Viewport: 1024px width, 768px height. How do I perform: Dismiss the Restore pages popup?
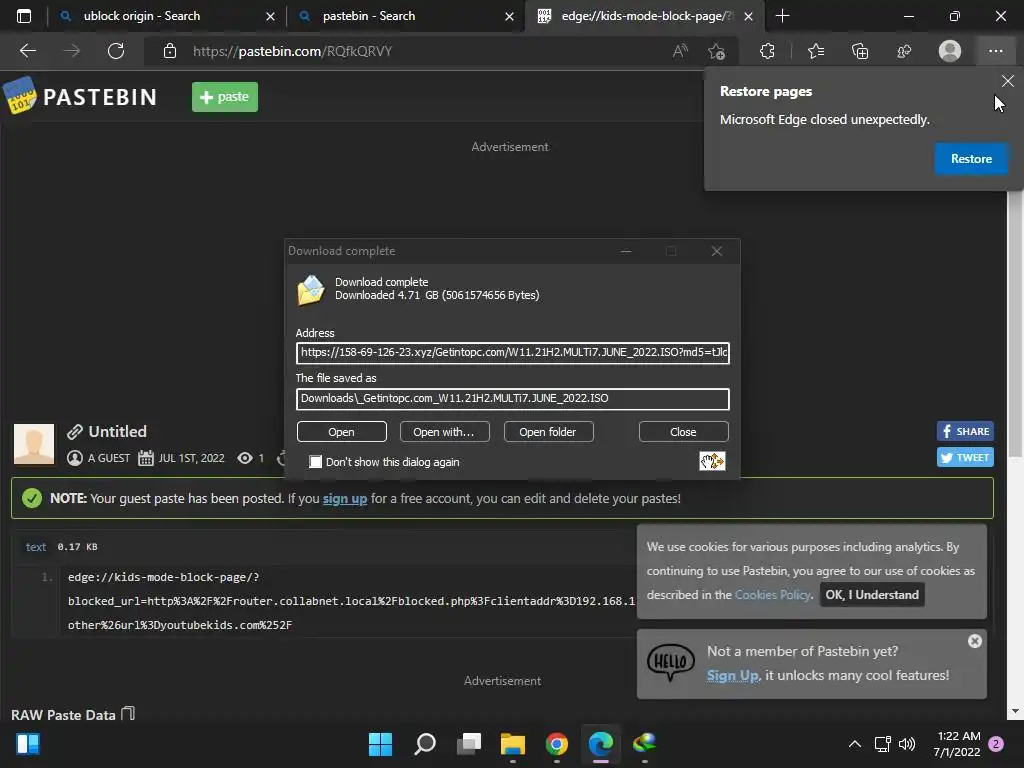pos(1007,81)
